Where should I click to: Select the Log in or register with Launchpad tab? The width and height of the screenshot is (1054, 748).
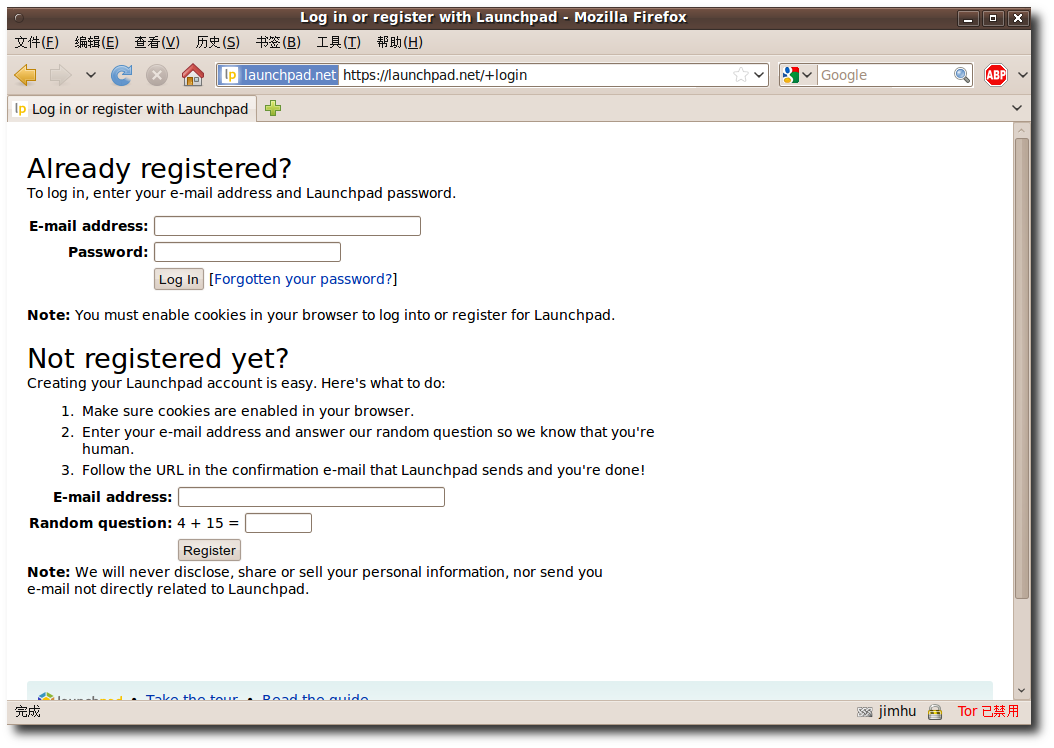132,109
